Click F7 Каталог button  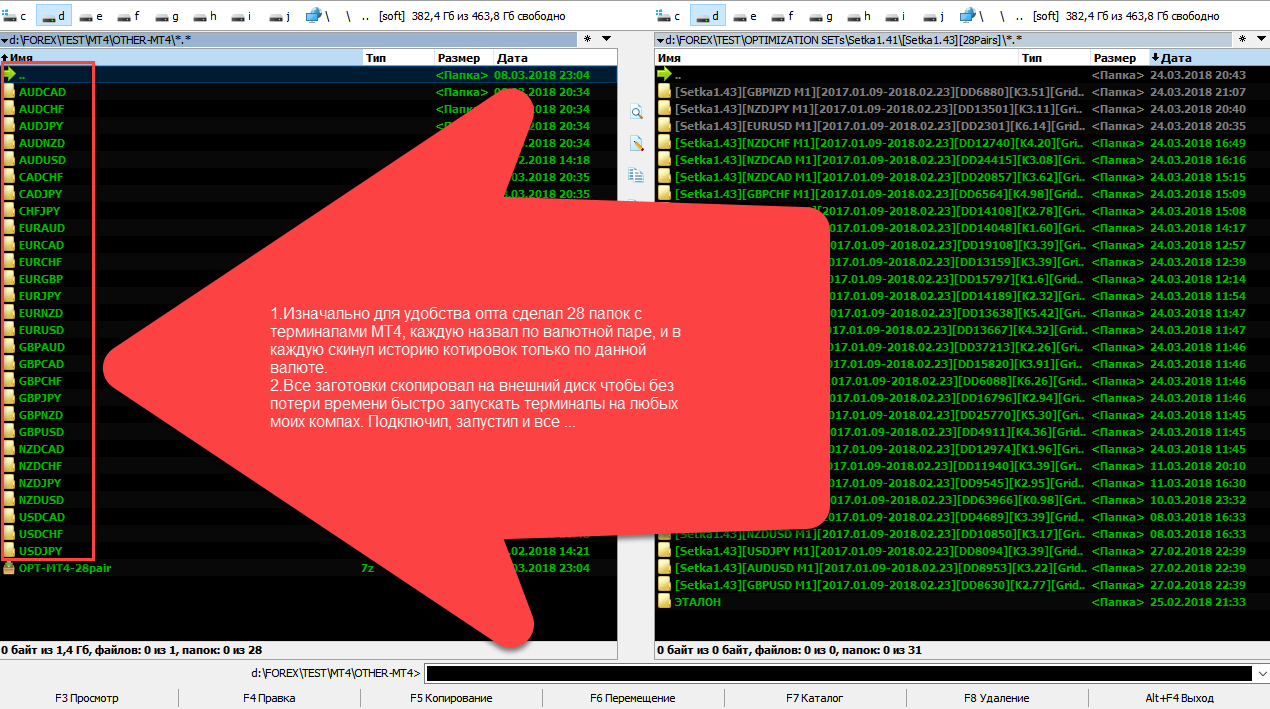(x=815, y=698)
